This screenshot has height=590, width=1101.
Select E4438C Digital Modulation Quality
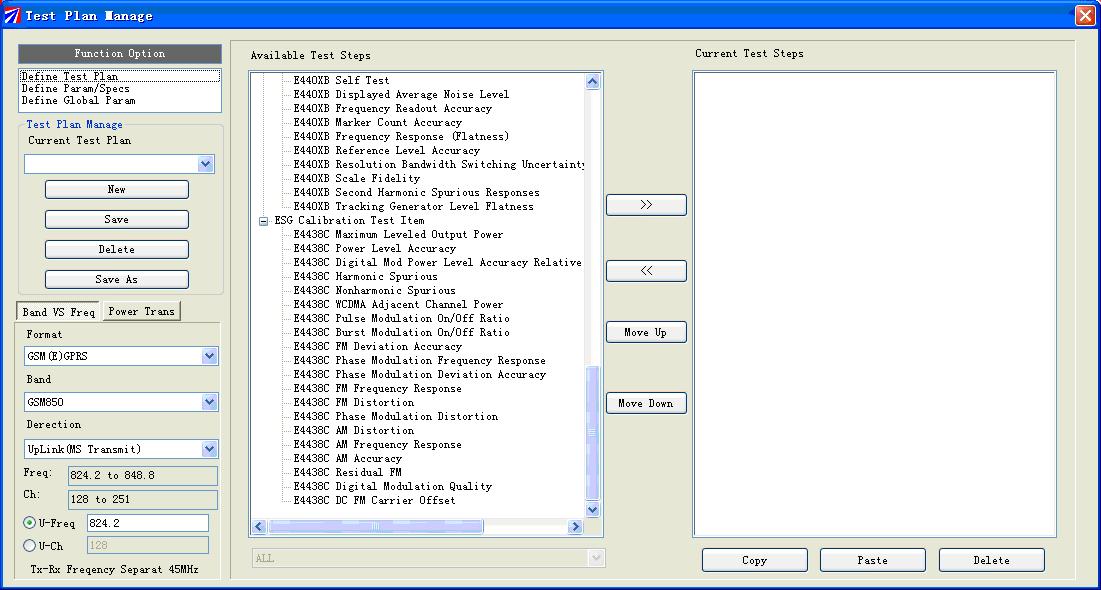click(x=393, y=487)
